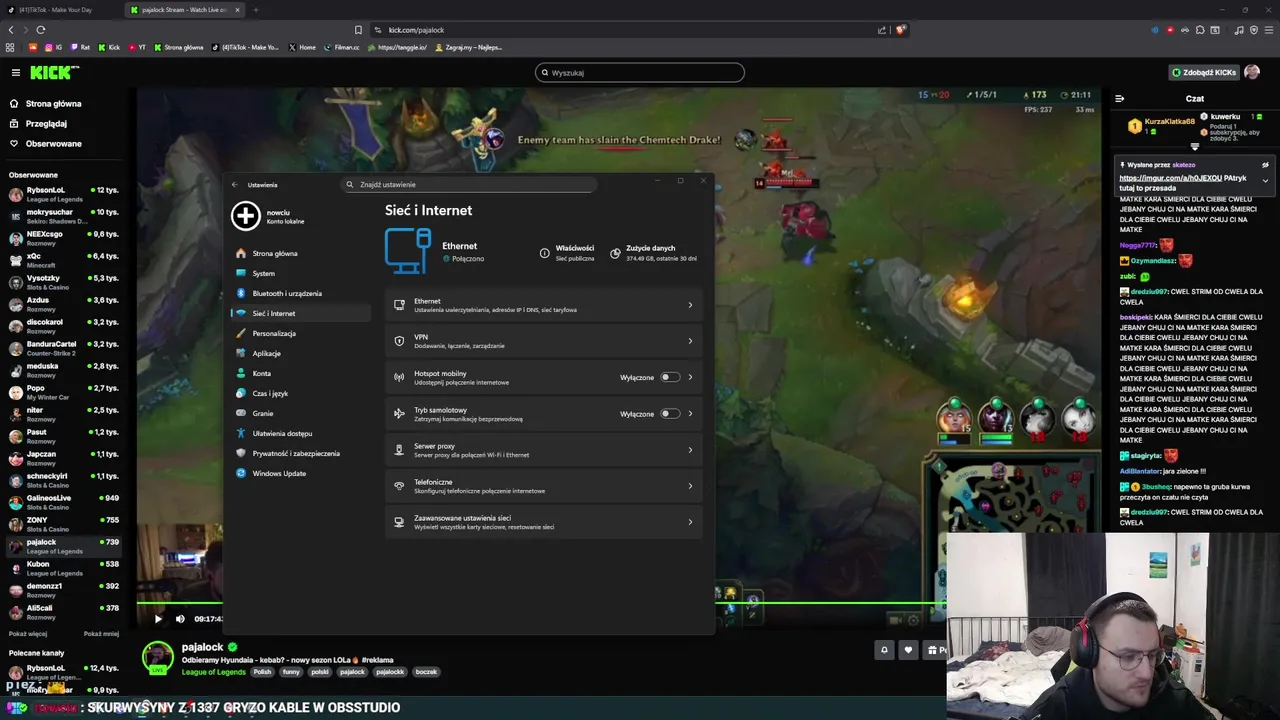
Task: Click the Znajdź ustawienie search box
Action: pos(468,184)
